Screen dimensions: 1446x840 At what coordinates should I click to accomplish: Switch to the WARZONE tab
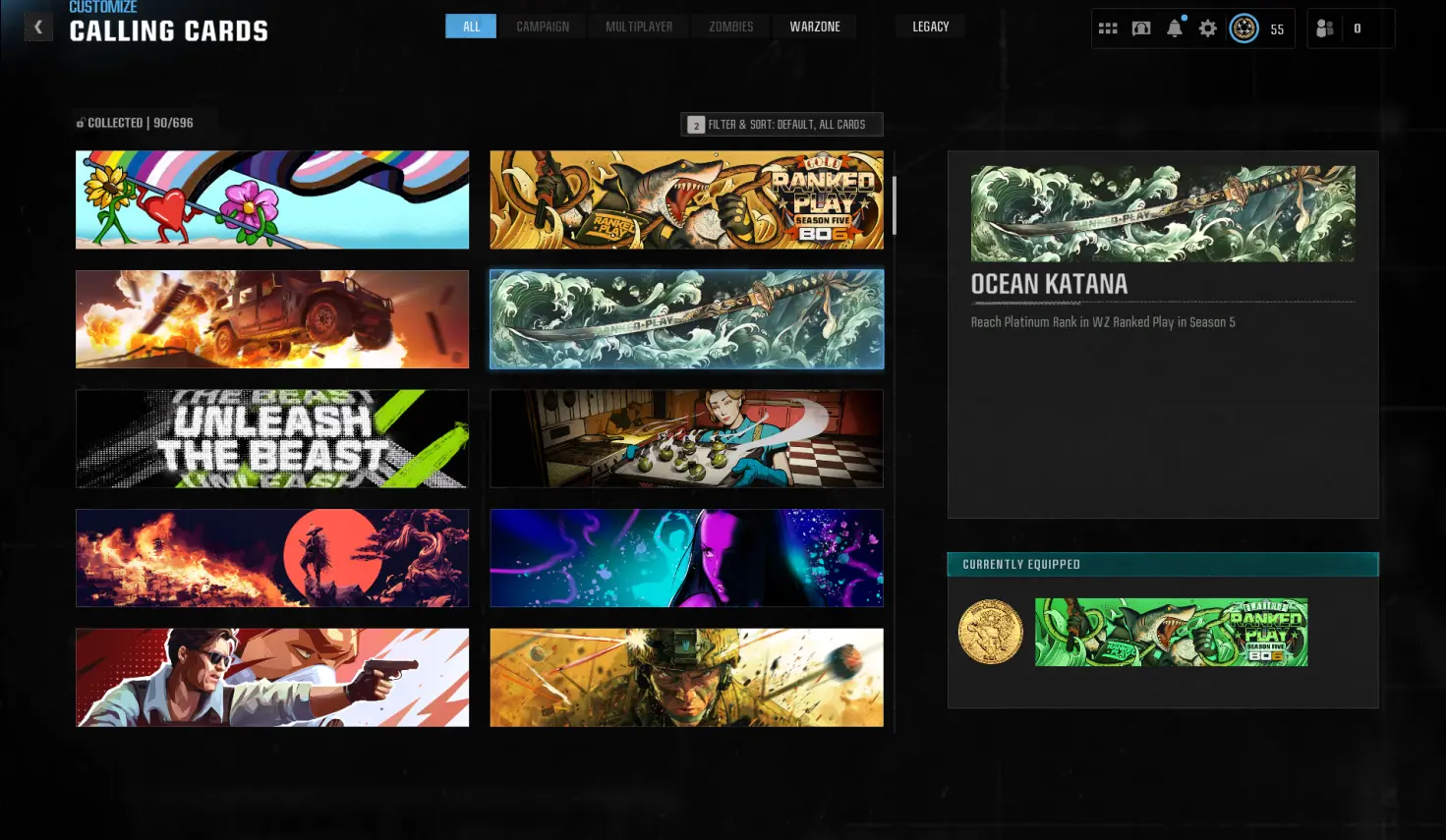click(815, 27)
